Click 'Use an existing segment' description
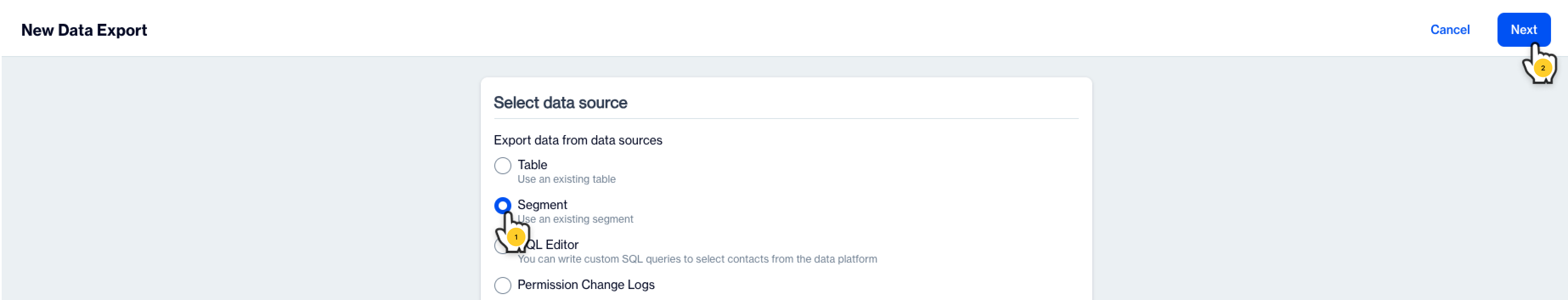The width and height of the screenshot is (1568, 300). pos(581,219)
